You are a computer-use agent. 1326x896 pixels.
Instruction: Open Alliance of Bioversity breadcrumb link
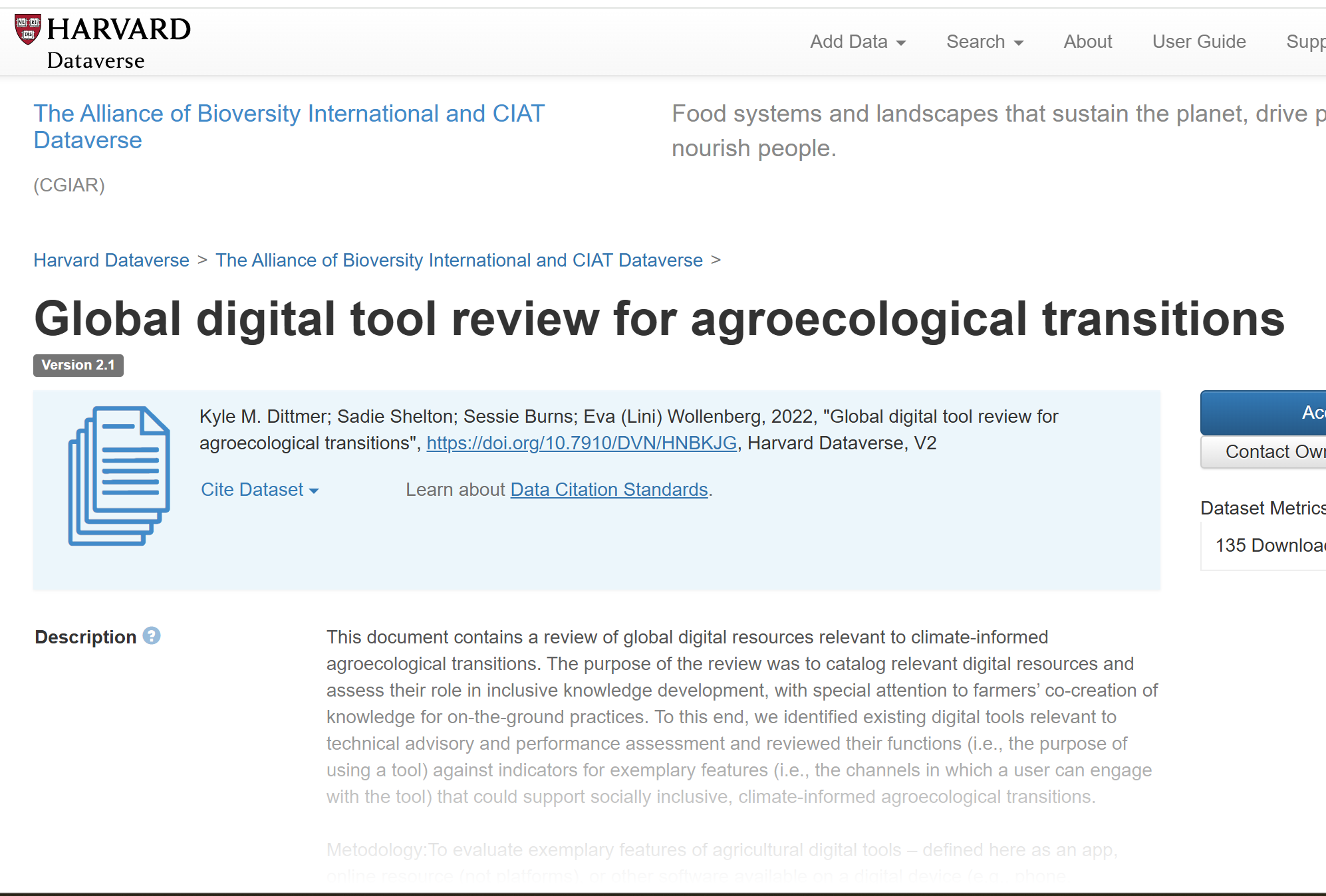[x=459, y=261]
